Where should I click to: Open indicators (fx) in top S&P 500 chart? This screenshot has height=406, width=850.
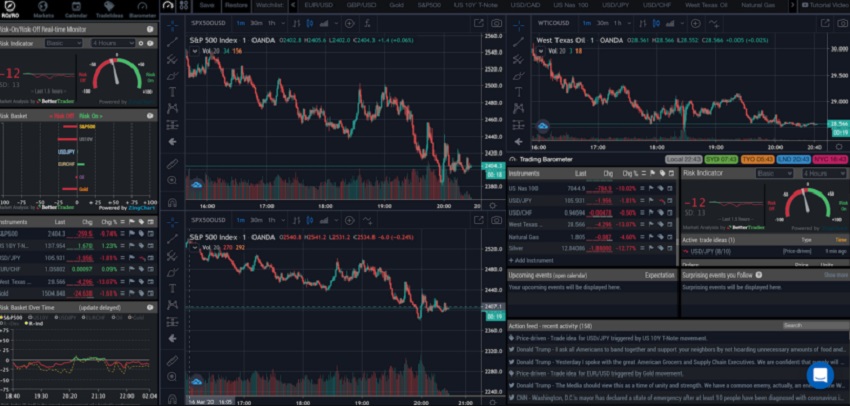(x=368, y=23)
